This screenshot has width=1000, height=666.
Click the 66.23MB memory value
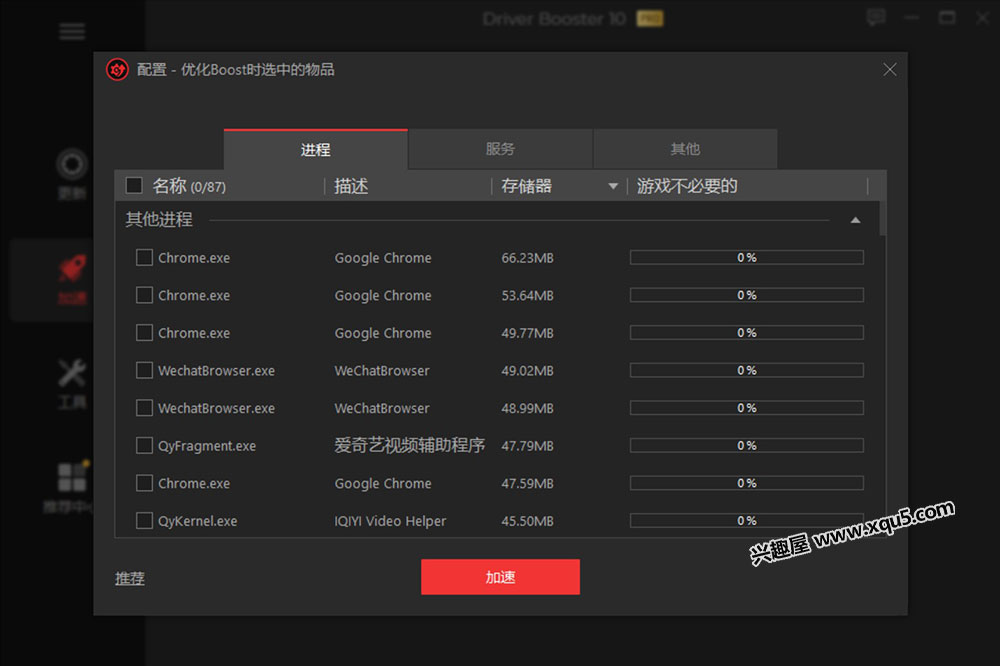tap(527, 258)
